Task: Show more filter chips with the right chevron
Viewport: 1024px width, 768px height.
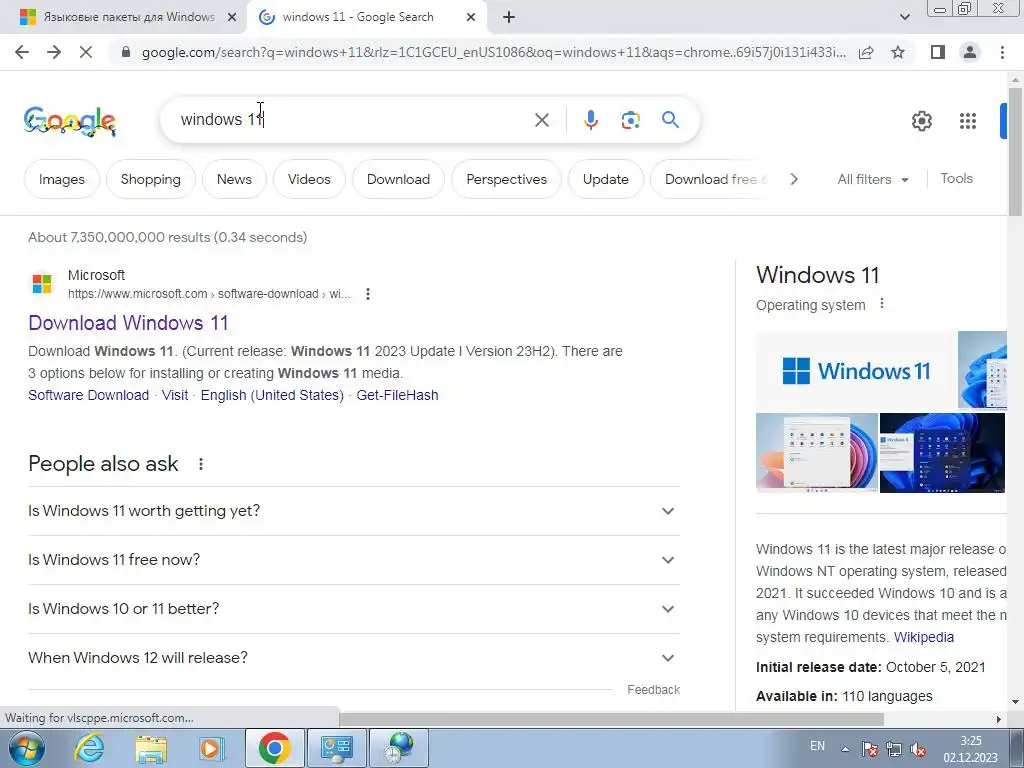Action: 793,179
